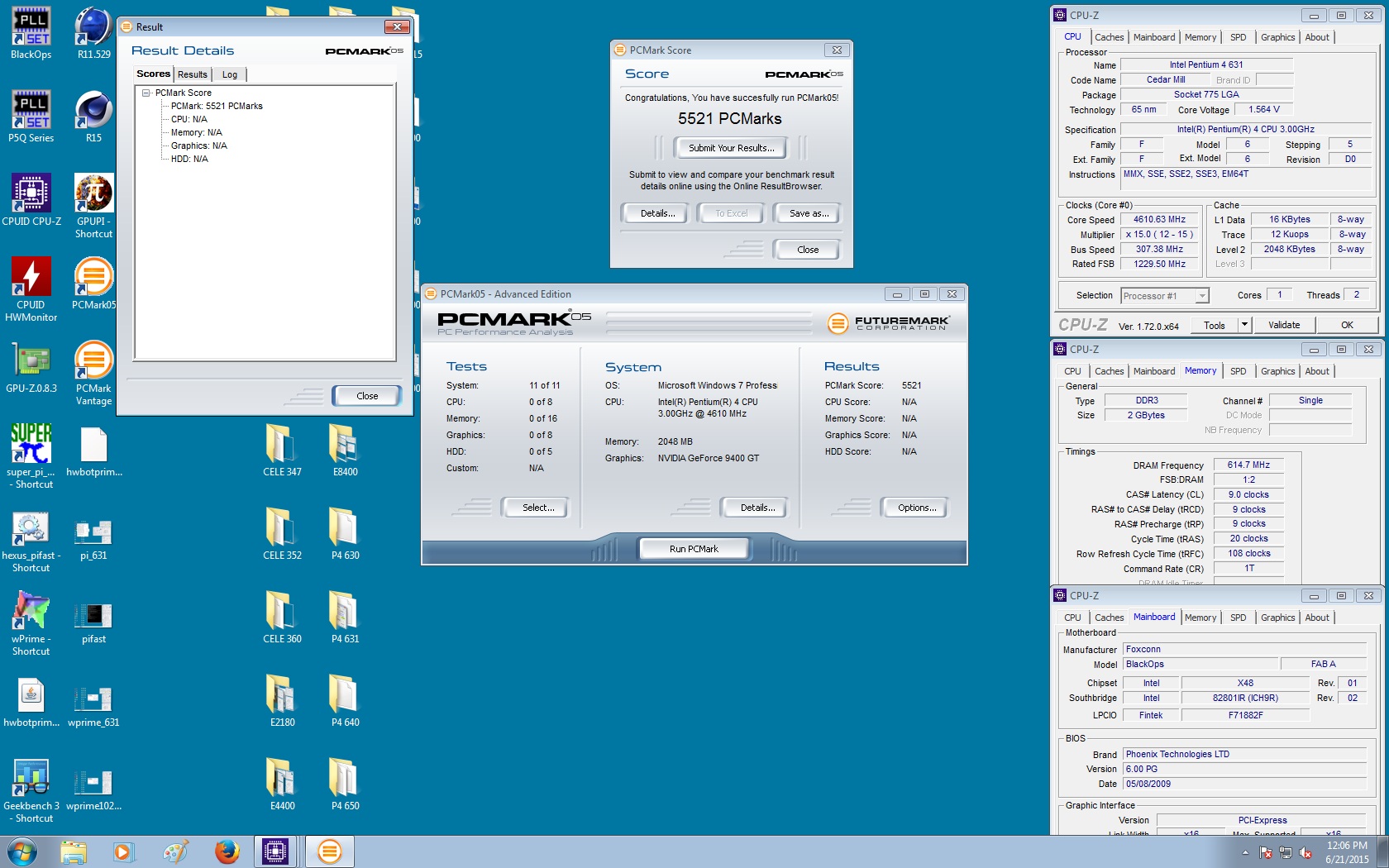Launch Firefox from the taskbar
1389x868 pixels.
[x=227, y=851]
